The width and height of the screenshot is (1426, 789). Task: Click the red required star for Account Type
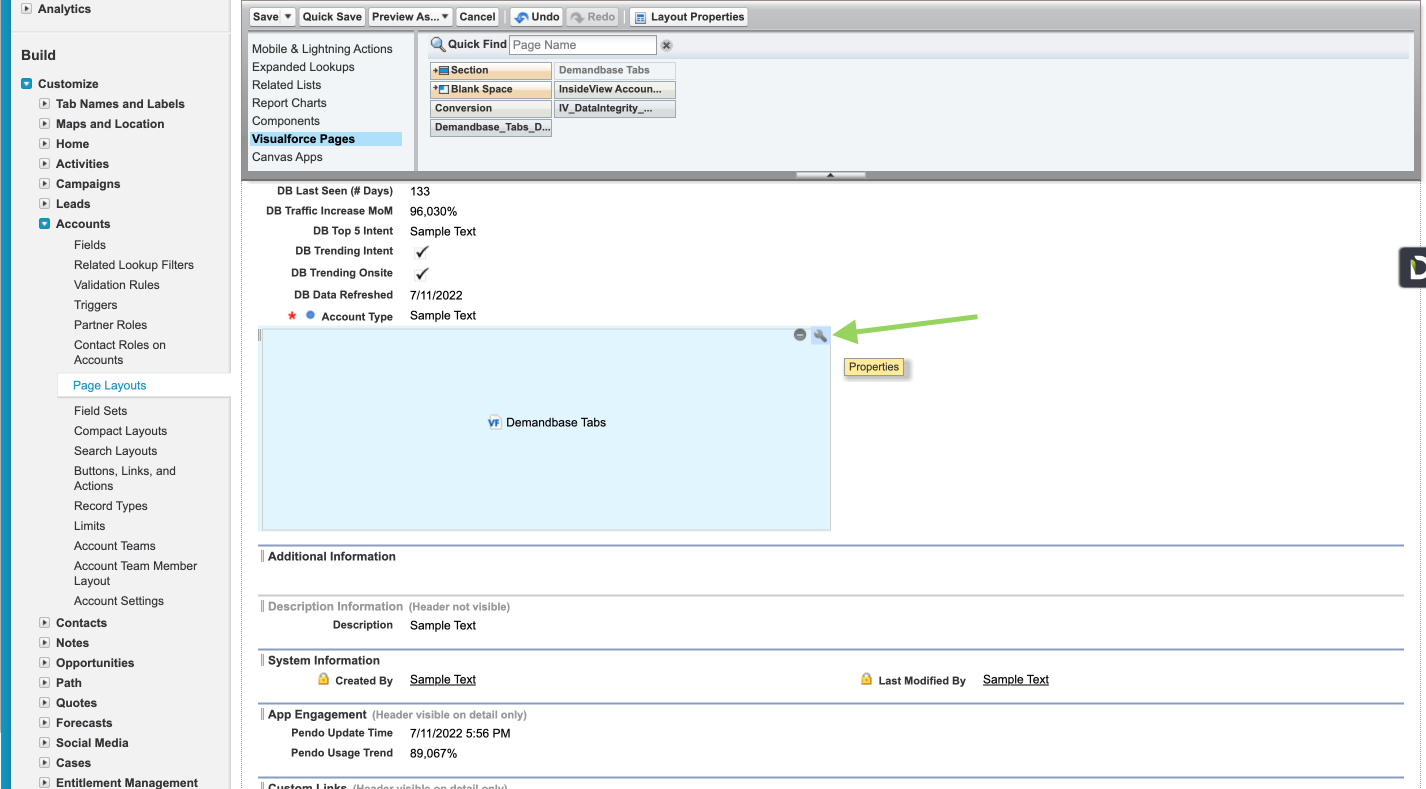click(x=292, y=316)
